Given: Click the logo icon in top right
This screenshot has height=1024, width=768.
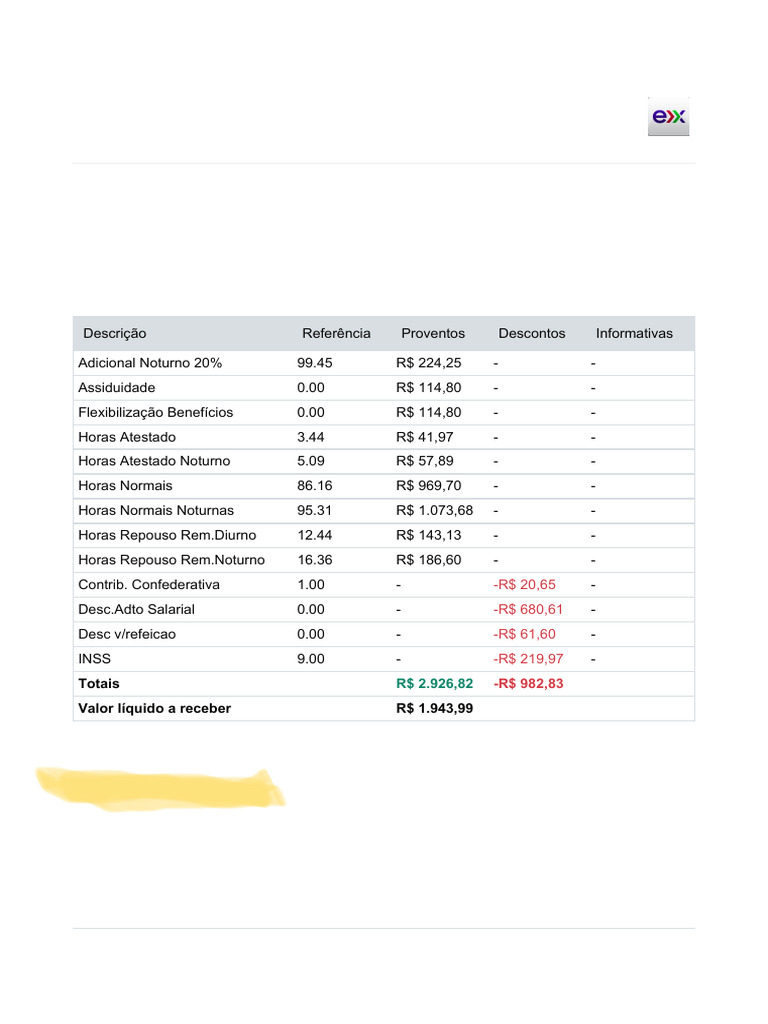Looking at the screenshot, I should (x=668, y=117).
